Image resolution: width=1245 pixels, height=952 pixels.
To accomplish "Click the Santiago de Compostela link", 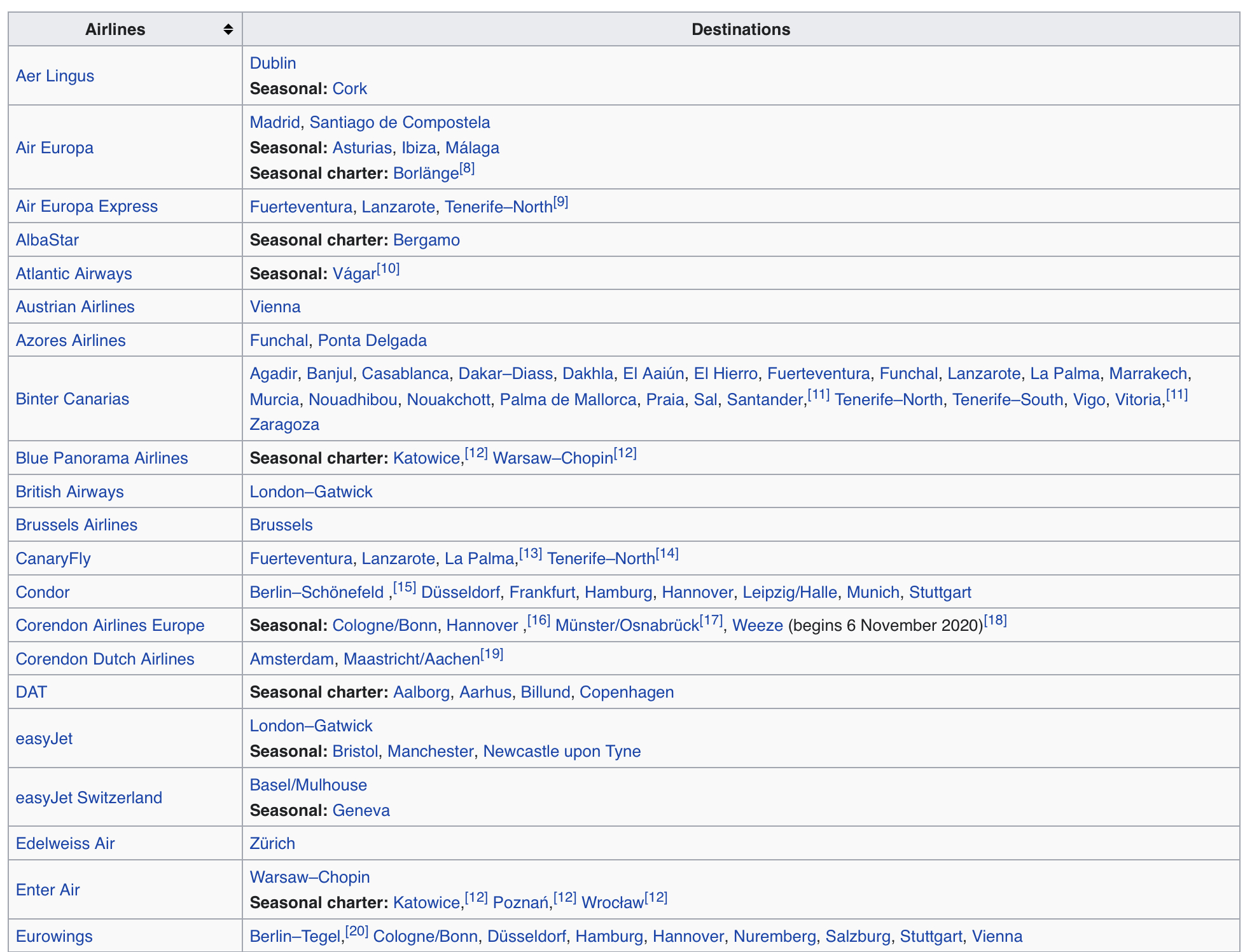I will (400, 122).
